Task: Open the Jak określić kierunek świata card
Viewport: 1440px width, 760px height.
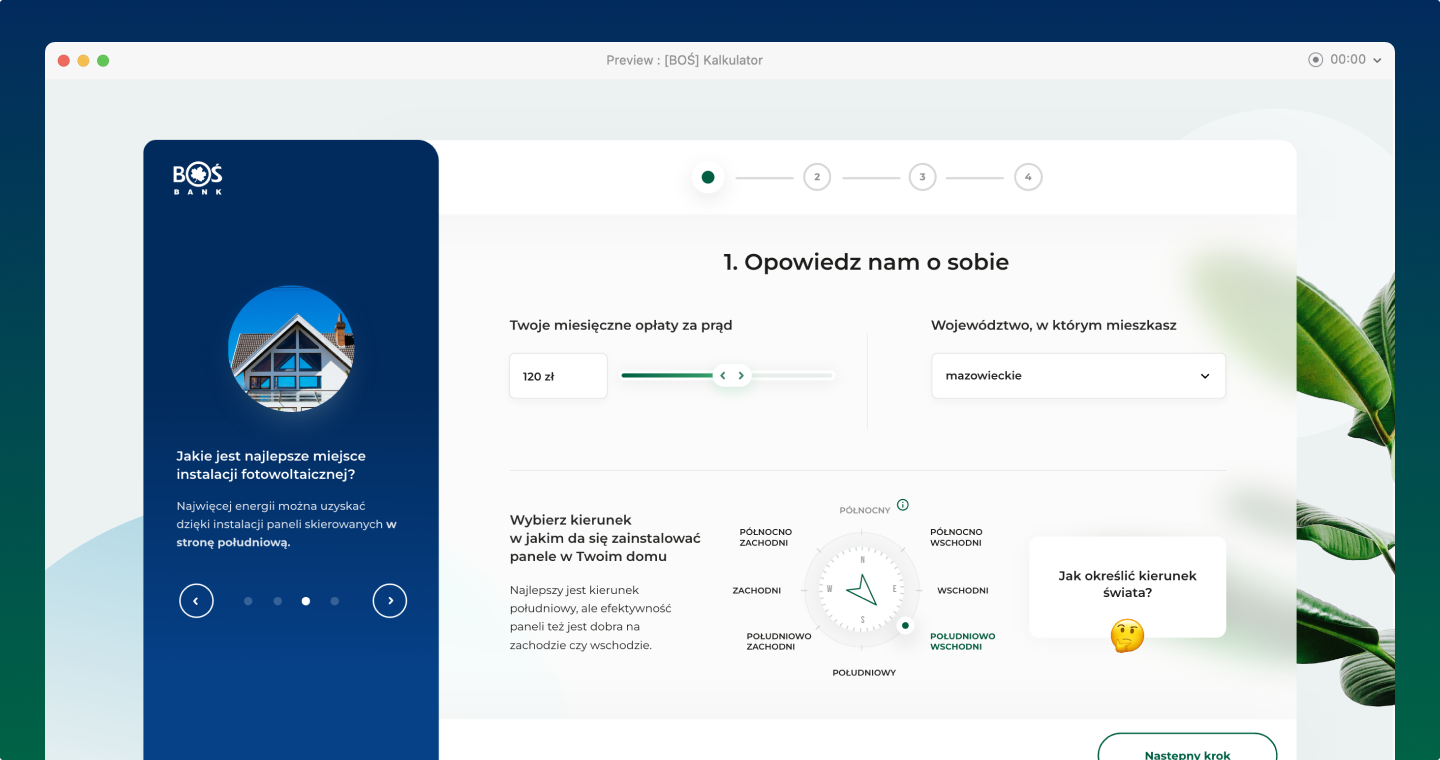Action: 1127,585
